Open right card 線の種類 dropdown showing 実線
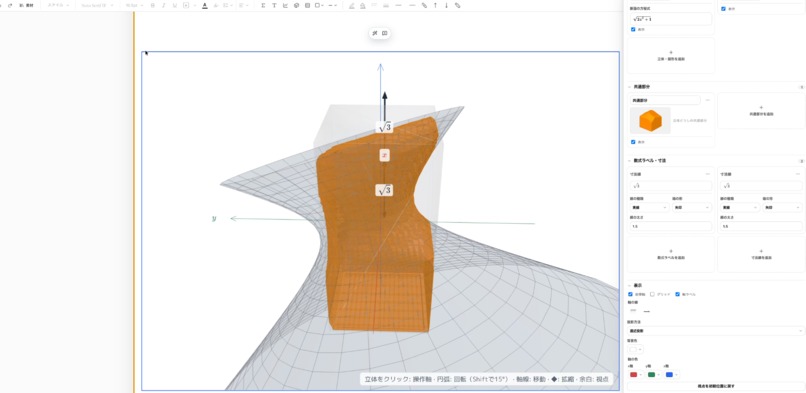The image size is (806, 393). (740, 208)
